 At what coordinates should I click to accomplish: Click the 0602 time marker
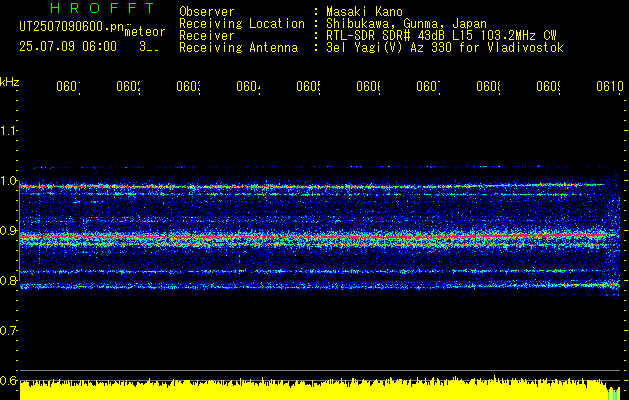(128, 87)
